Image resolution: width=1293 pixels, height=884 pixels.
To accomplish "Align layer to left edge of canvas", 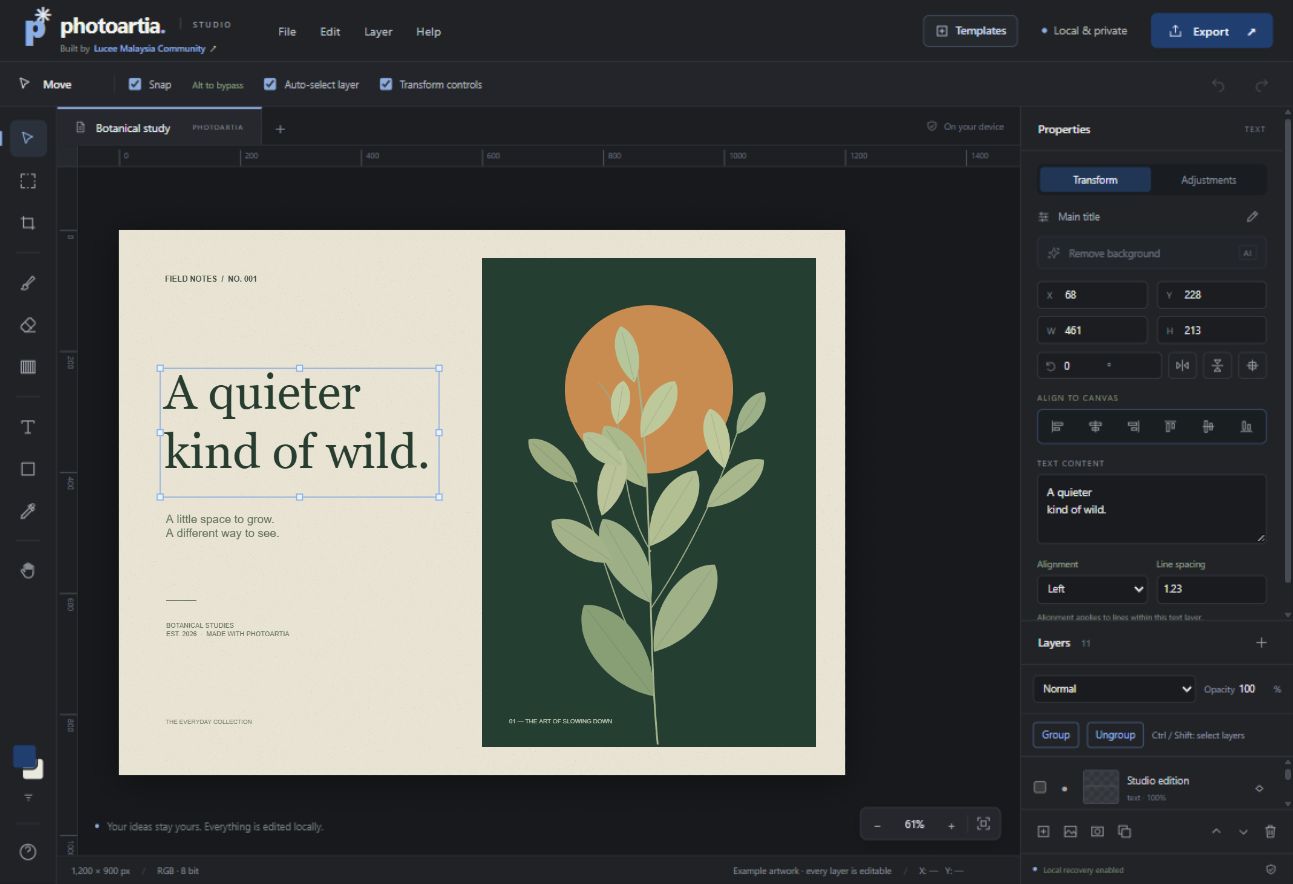I will tap(1057, 426).
